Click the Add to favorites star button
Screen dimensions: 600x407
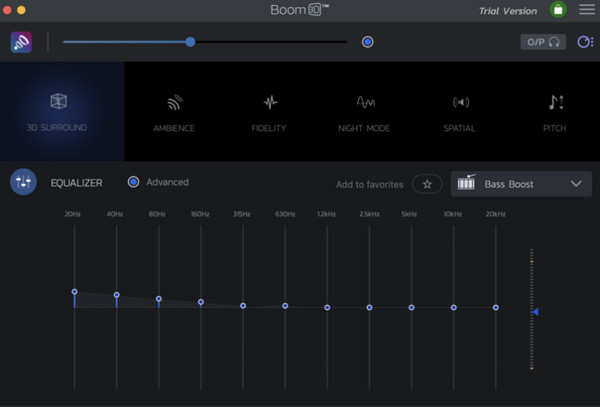[427, 184]
